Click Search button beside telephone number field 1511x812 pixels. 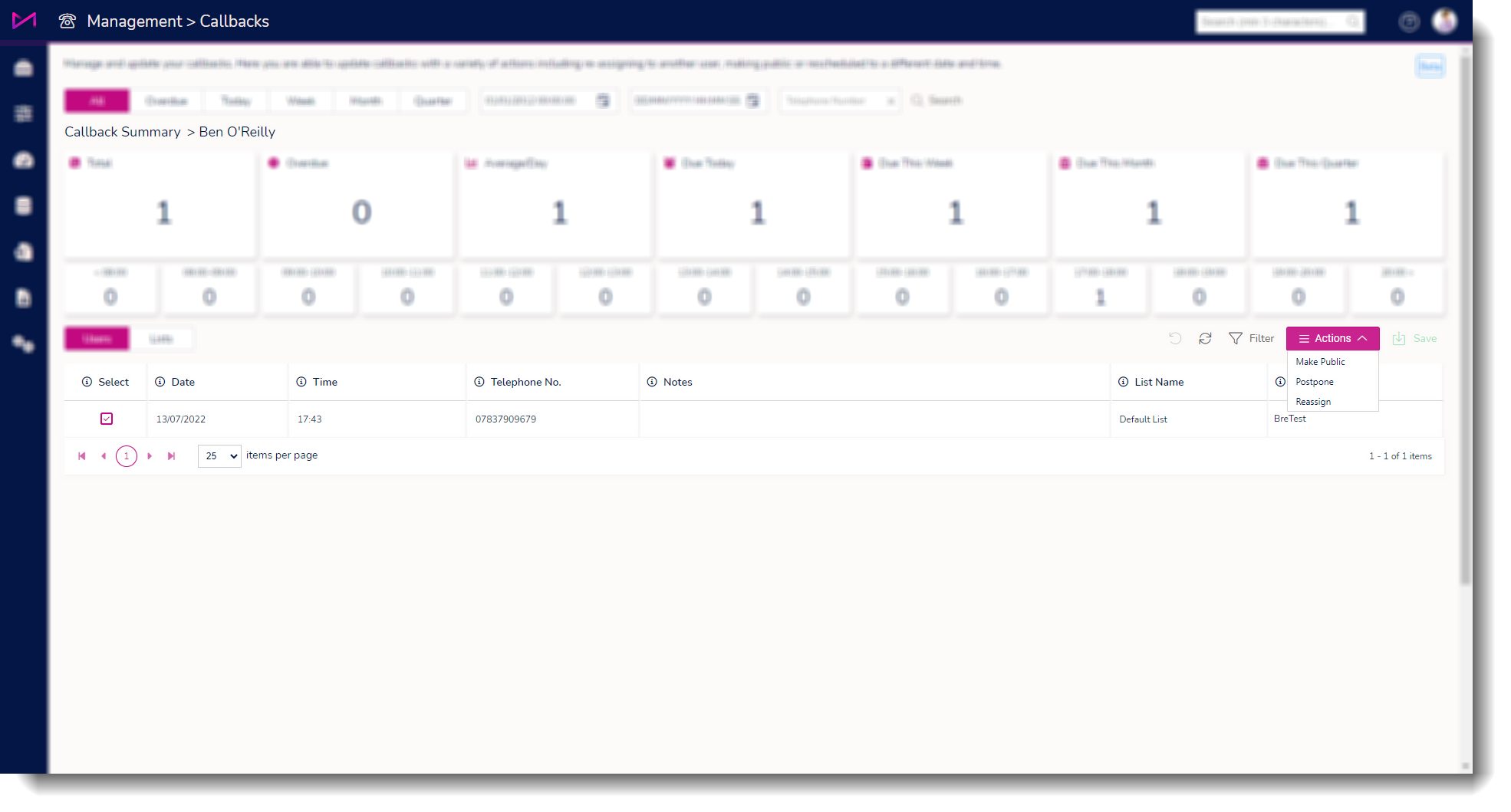(937, 100)
